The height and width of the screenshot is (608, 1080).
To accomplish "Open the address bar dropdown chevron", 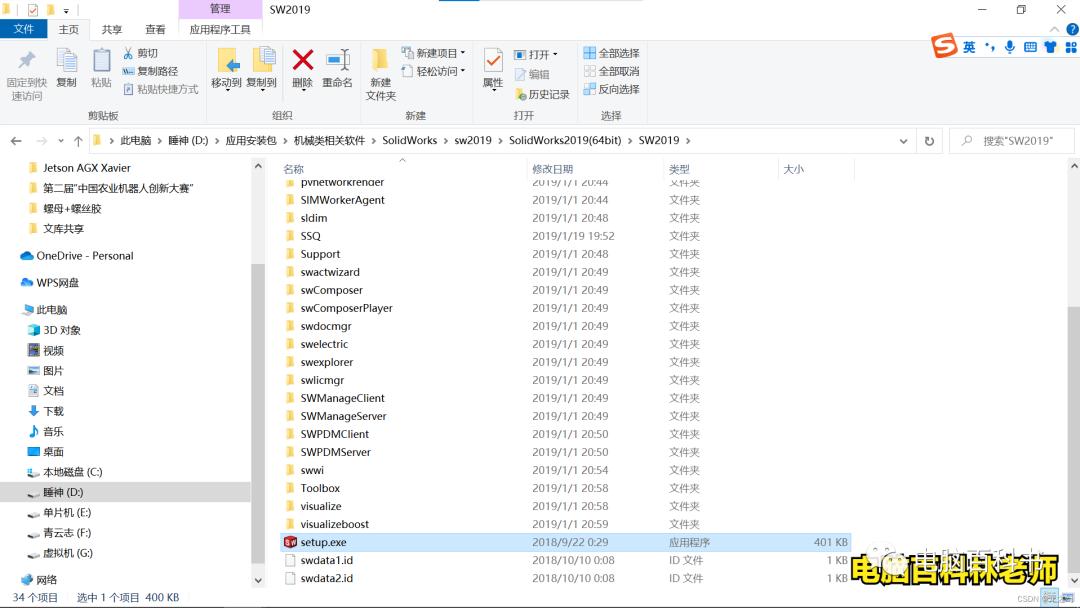I will pyautogui.click(x=903, y=140).
